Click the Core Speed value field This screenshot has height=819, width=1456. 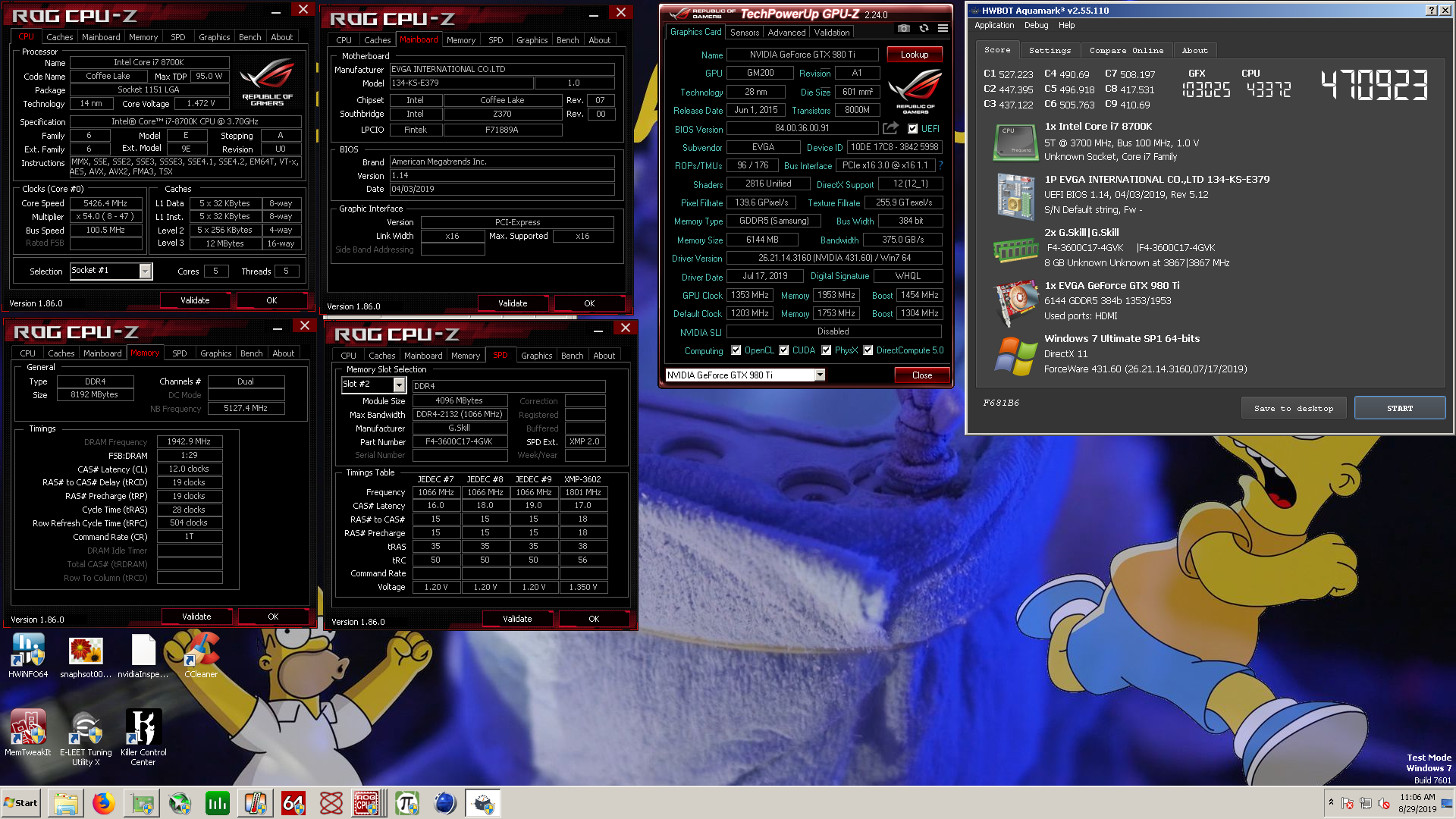[106, 203]
